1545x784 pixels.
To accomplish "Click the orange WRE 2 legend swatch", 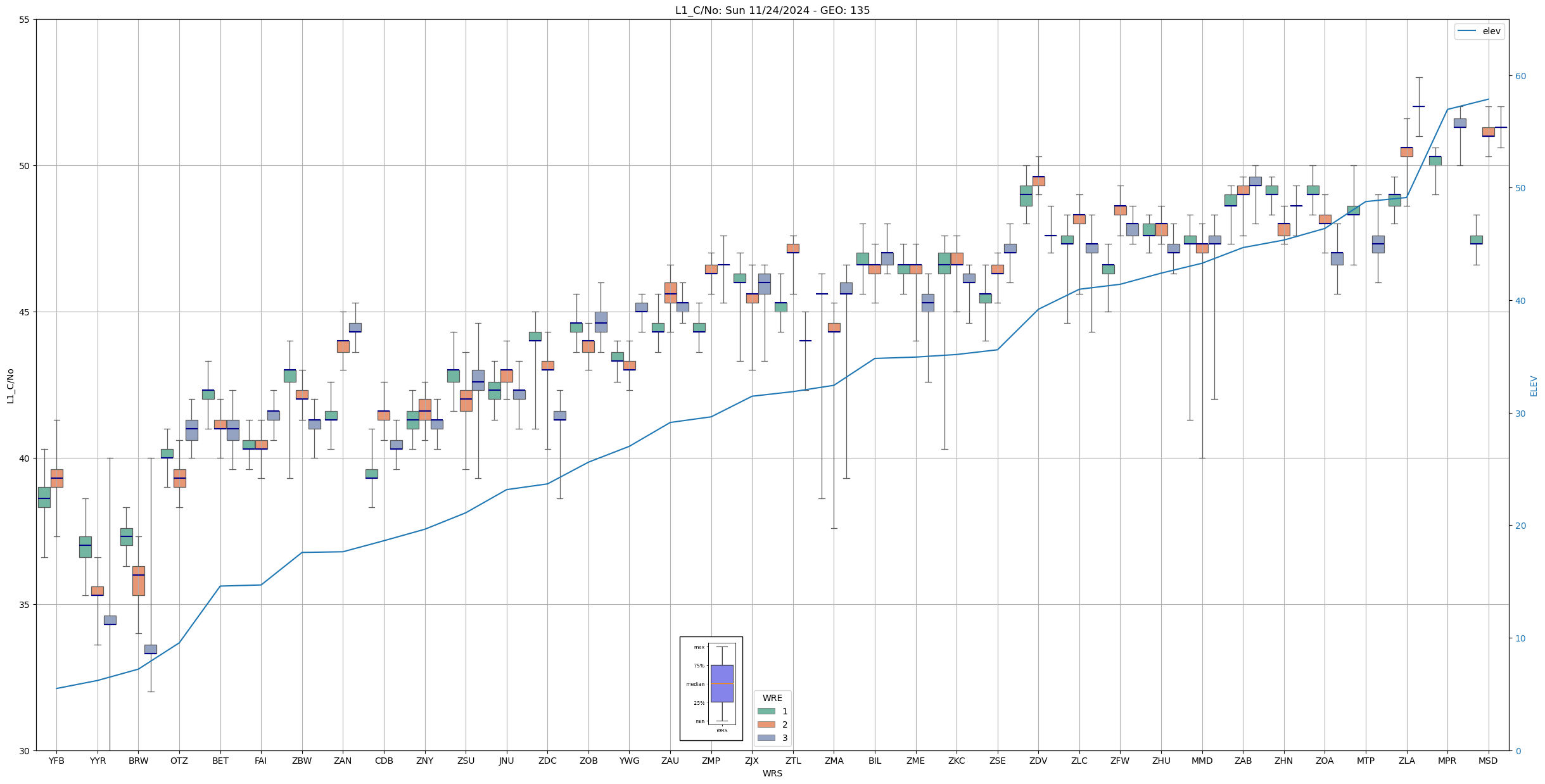I will pos(766,724).
